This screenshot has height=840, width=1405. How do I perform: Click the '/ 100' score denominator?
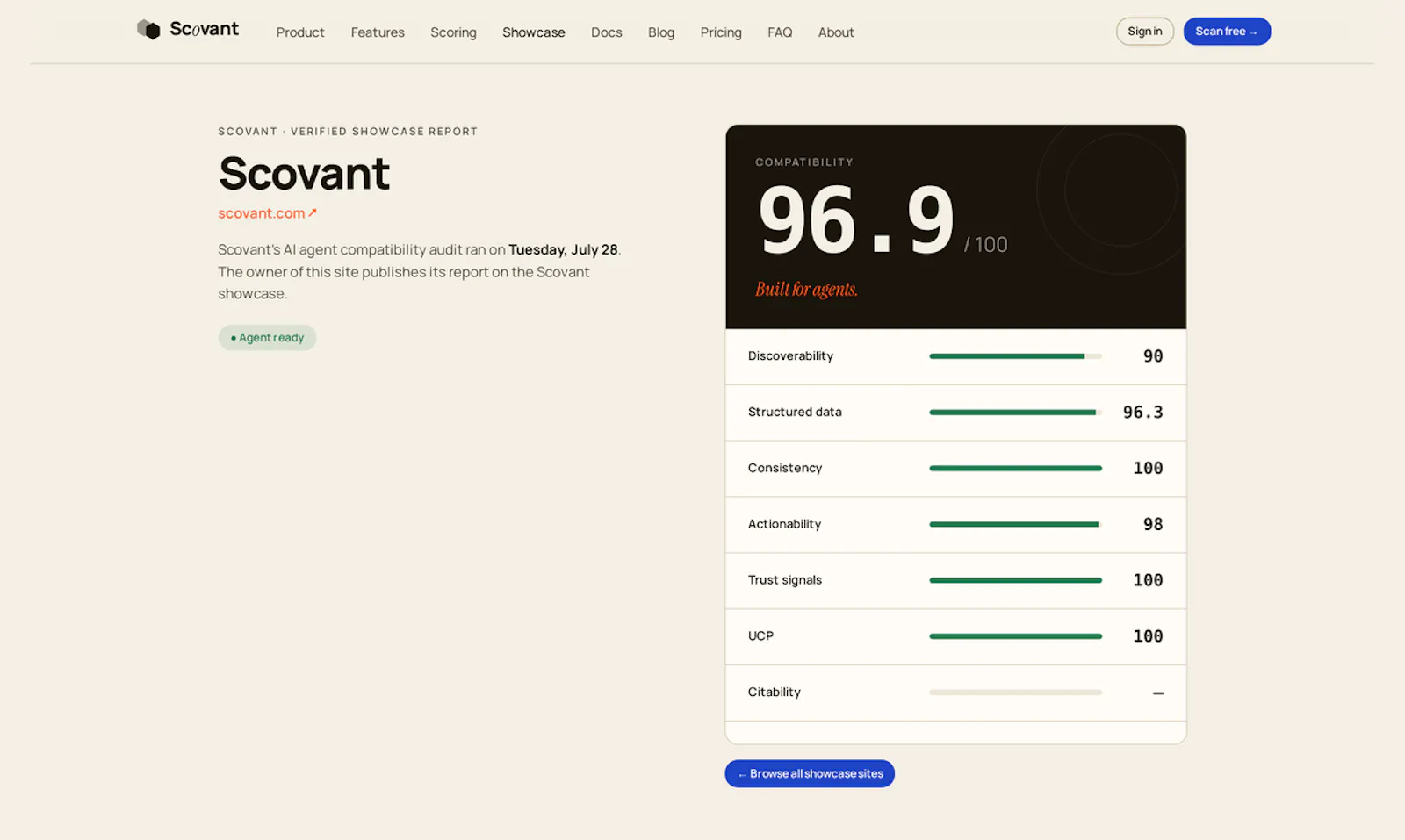(x=986, y=245)
